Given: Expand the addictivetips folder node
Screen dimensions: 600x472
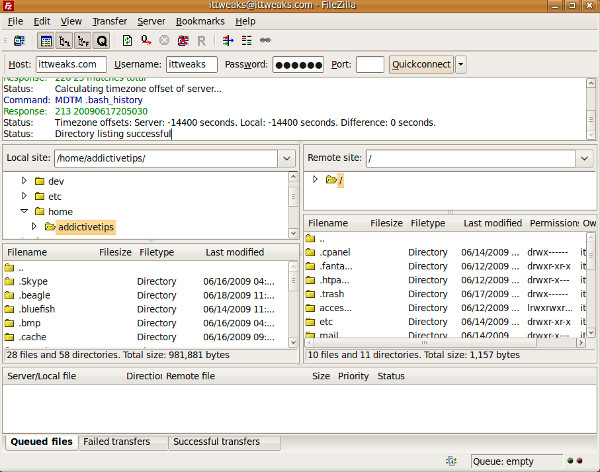Looking at the screenshot, I should coord(34,226).
